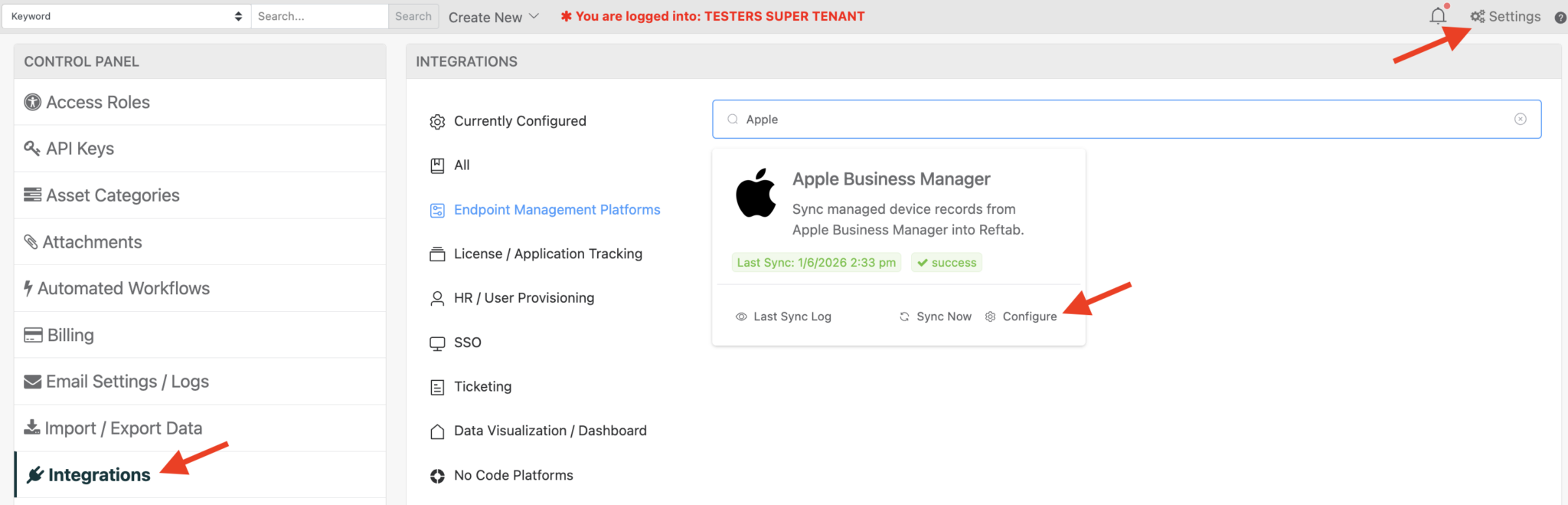Select the Ticketing category

(482, 386)
